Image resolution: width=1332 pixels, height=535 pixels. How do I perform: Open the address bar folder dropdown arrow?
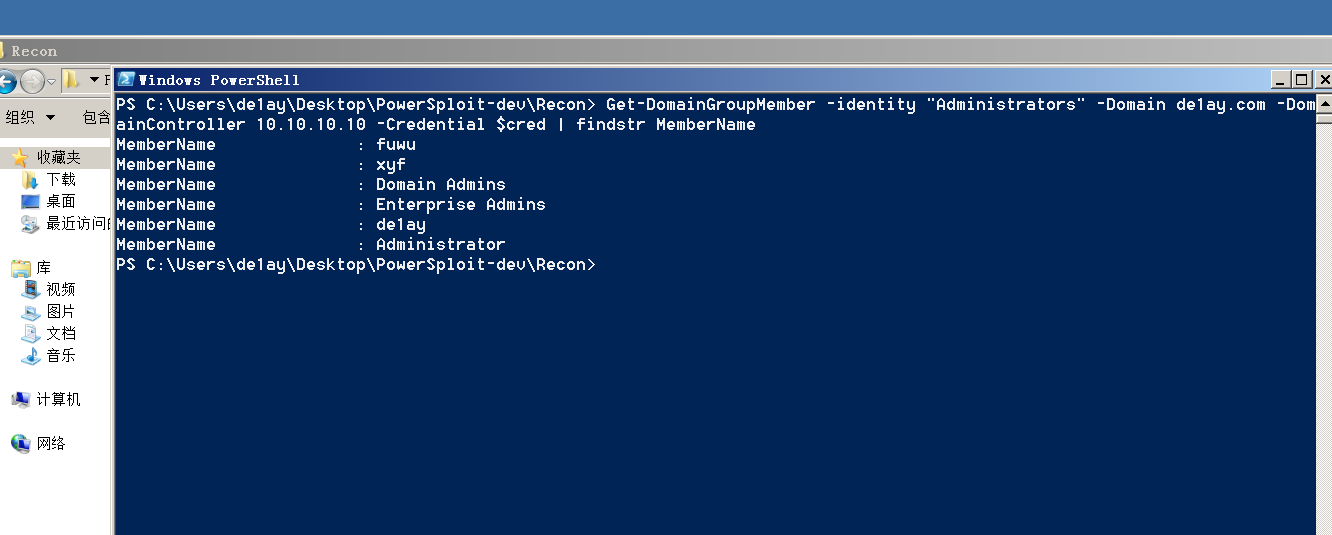(94, 80)
